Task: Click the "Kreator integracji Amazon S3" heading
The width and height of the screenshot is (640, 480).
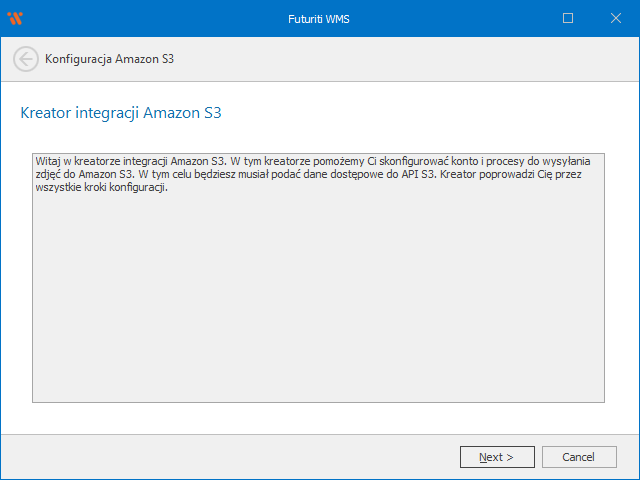Action: click(x=120, y=113)
